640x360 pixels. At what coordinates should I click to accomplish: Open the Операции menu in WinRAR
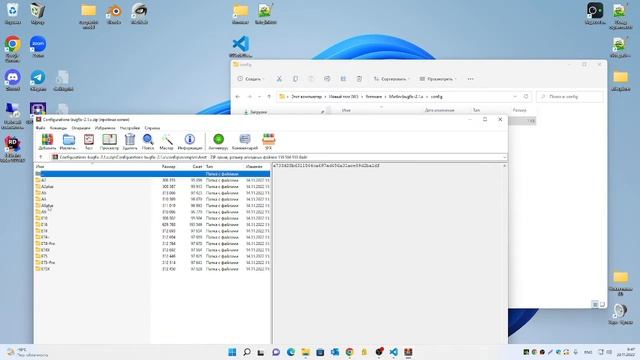point(81,128)
